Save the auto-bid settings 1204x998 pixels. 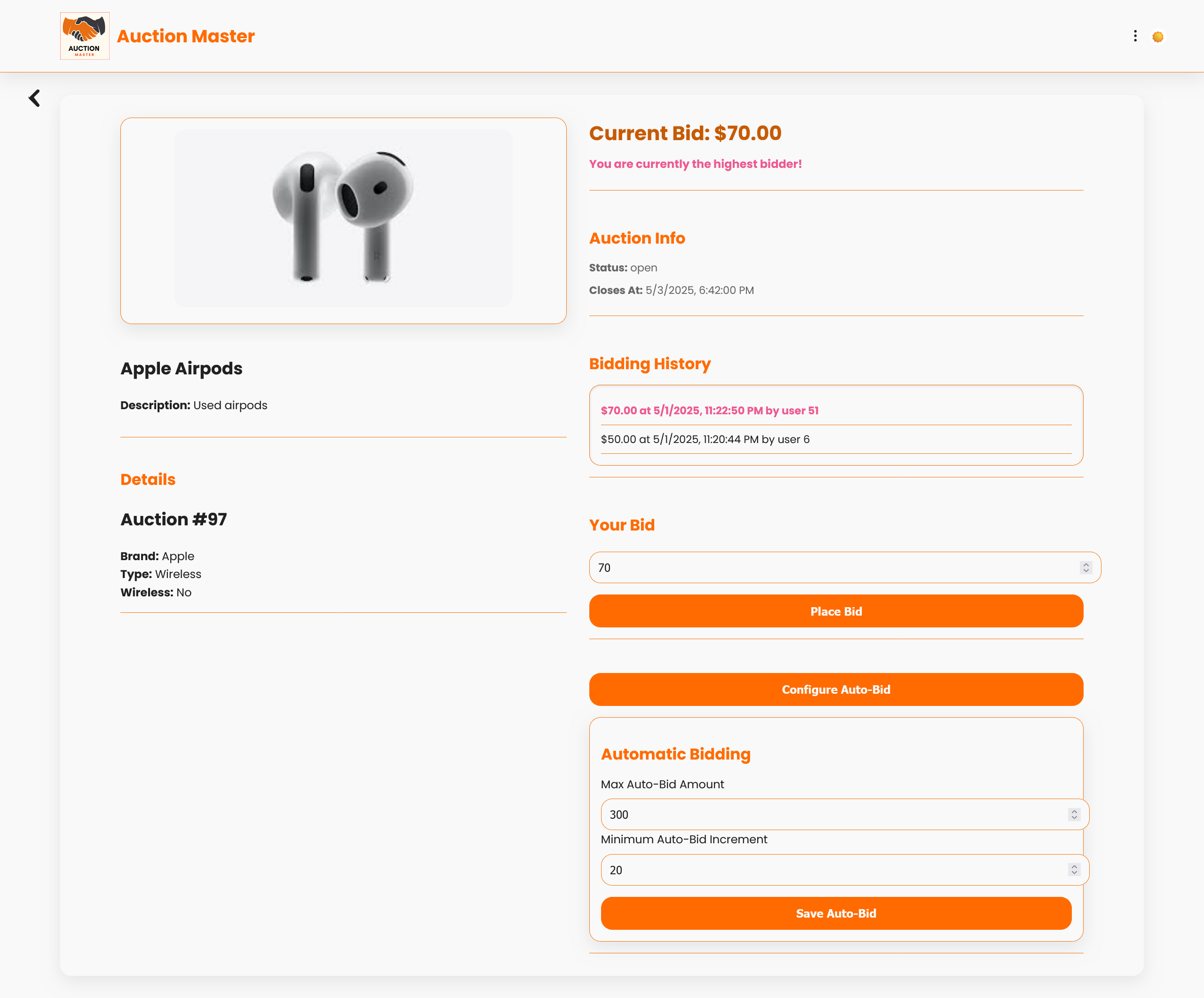pos(836,913)
